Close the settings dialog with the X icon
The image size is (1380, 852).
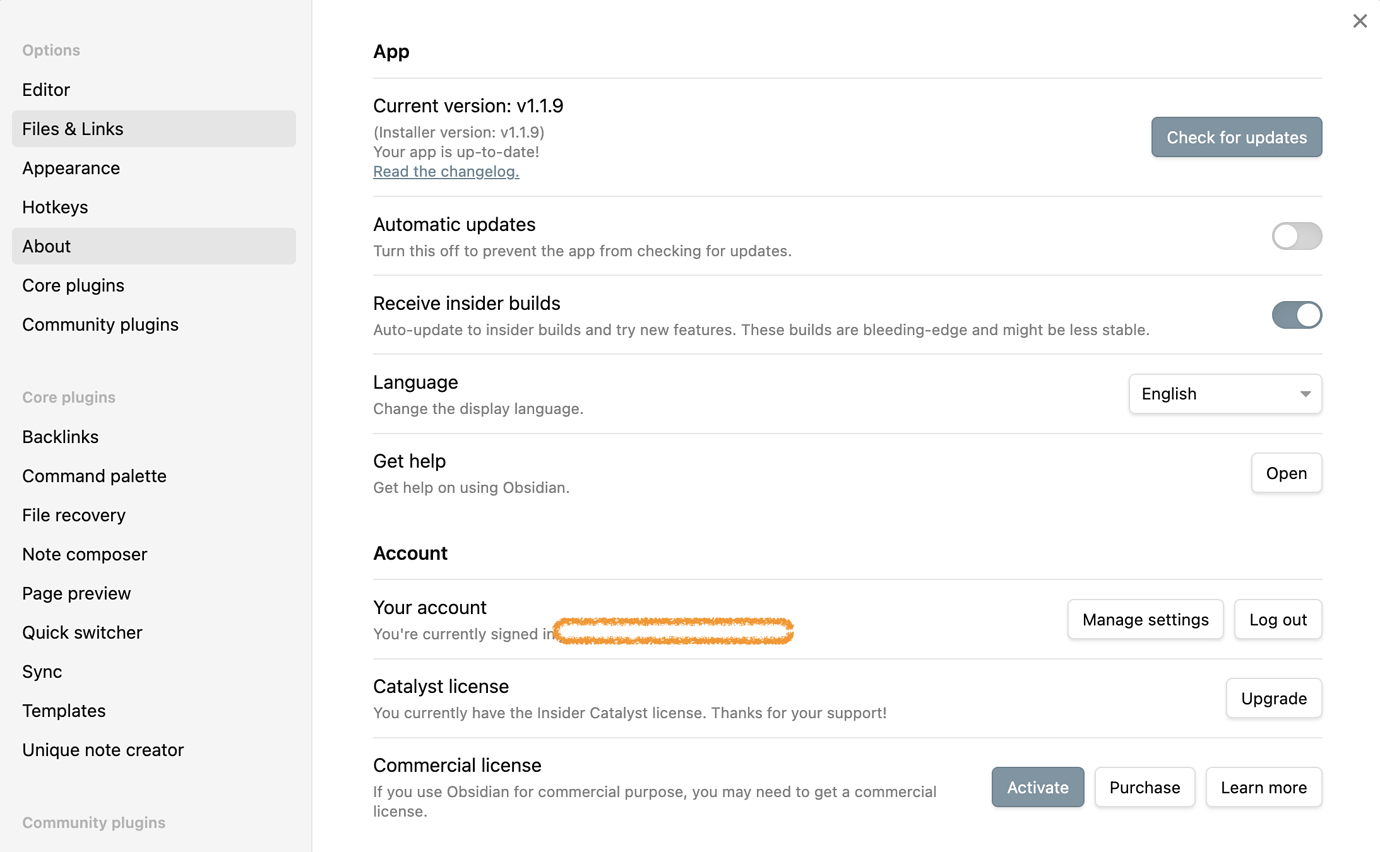tap(1360, 21)
